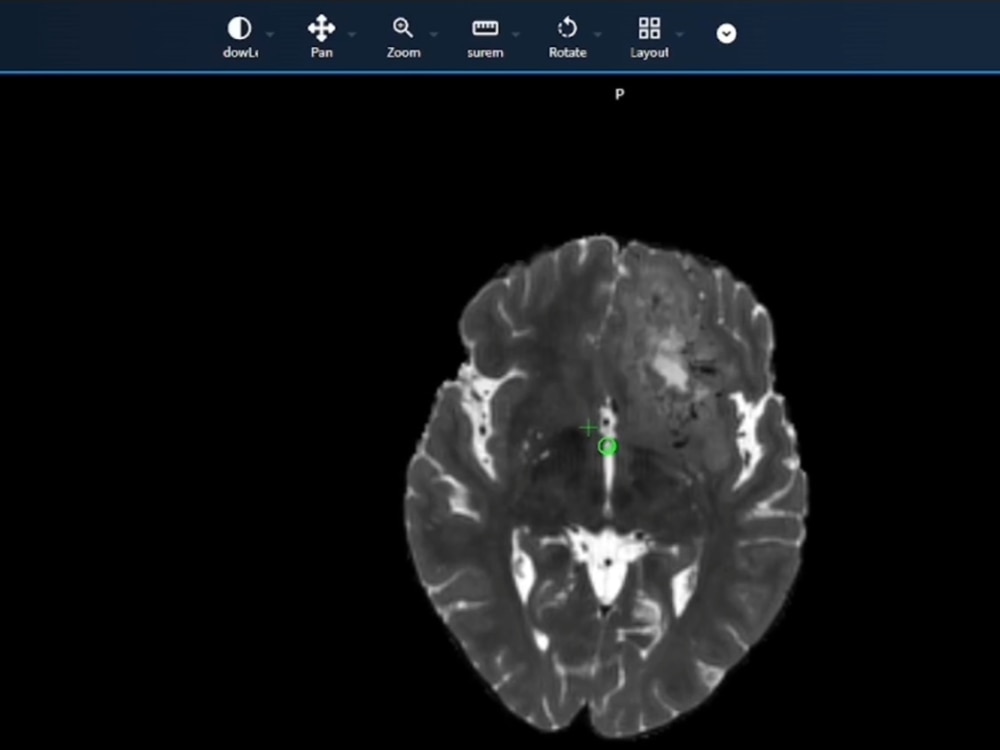
Task: Choose the Measurement ruler tool
Action: [485, 38]
